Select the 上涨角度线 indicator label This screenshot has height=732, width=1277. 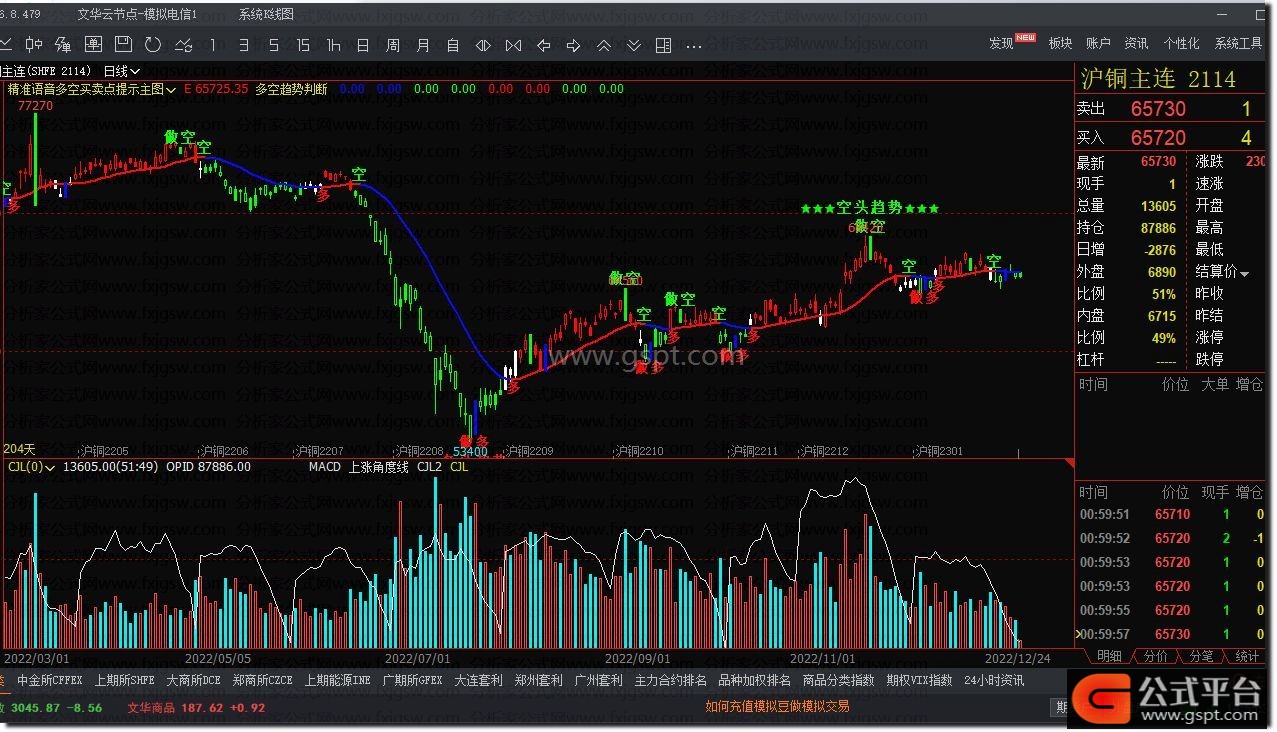[378, 467]
